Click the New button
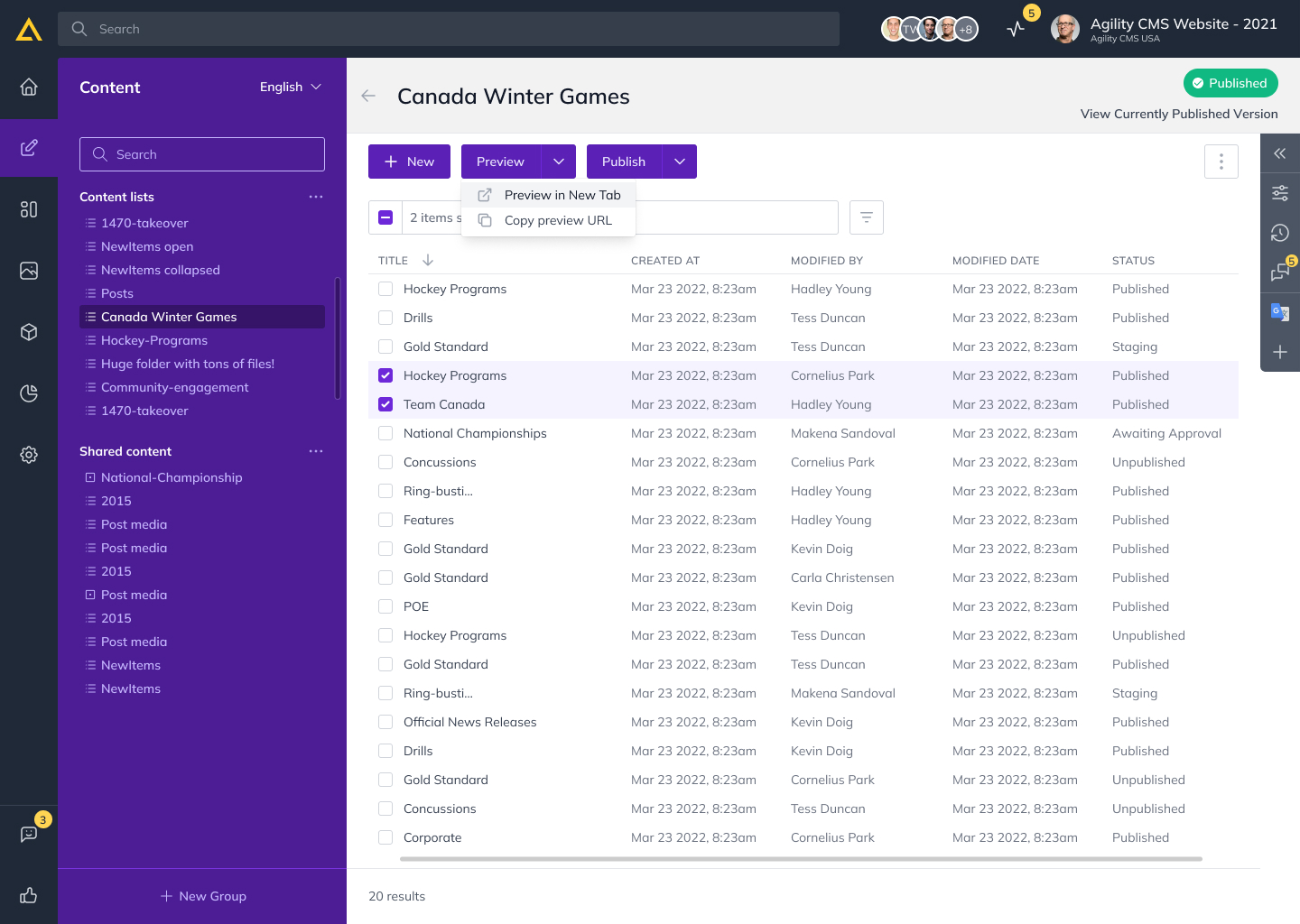Screen dimensions: 1300x924 pos(409,162)
